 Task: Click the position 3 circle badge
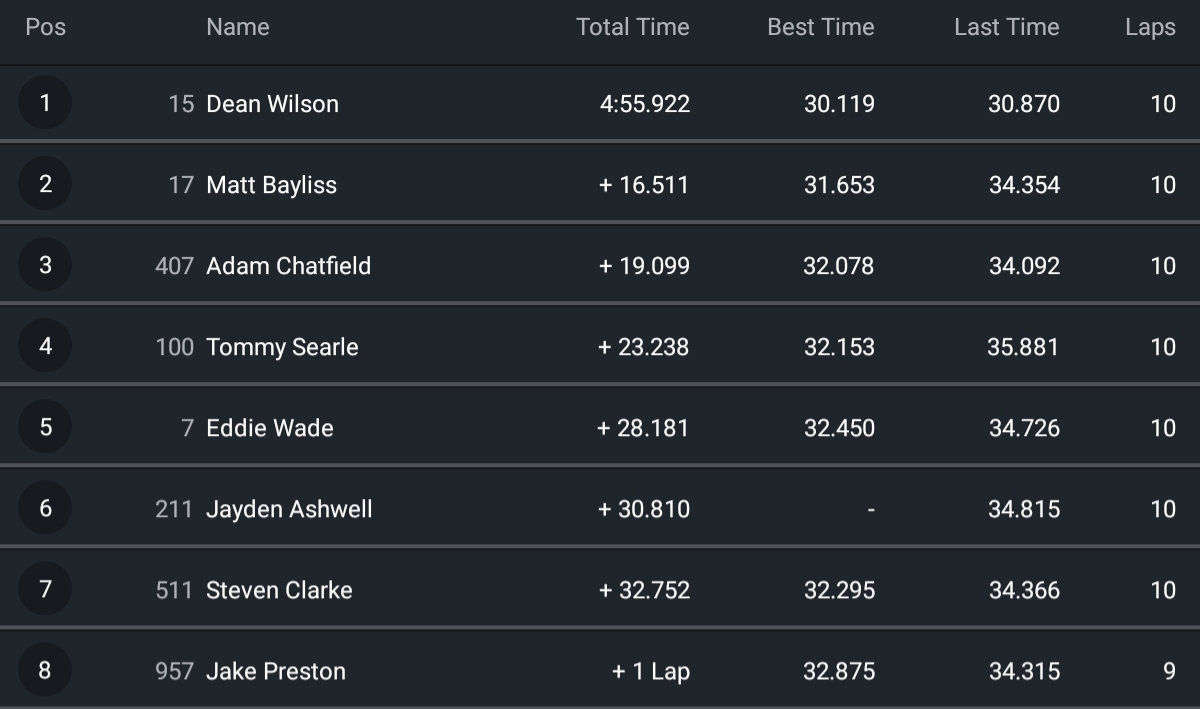(x=45, y=265)
